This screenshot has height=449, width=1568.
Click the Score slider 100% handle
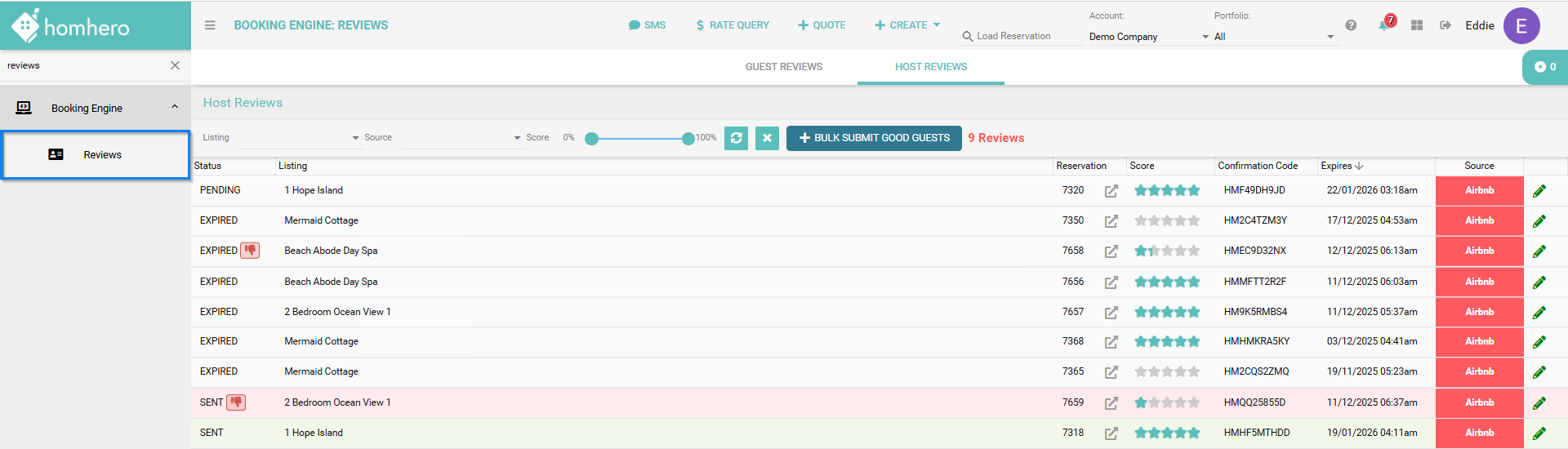click(x=688, y=139)
